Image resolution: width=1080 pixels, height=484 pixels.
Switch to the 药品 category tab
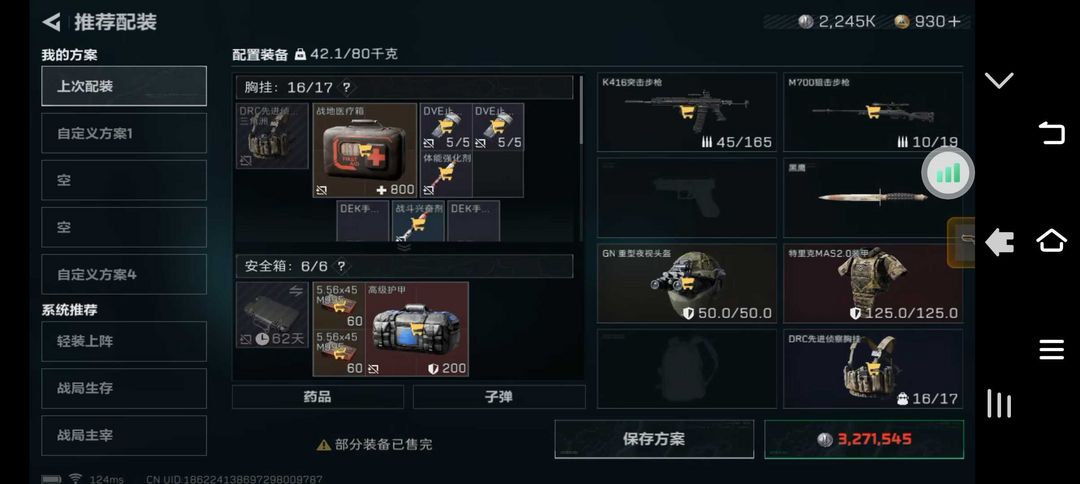coord(318,397)
